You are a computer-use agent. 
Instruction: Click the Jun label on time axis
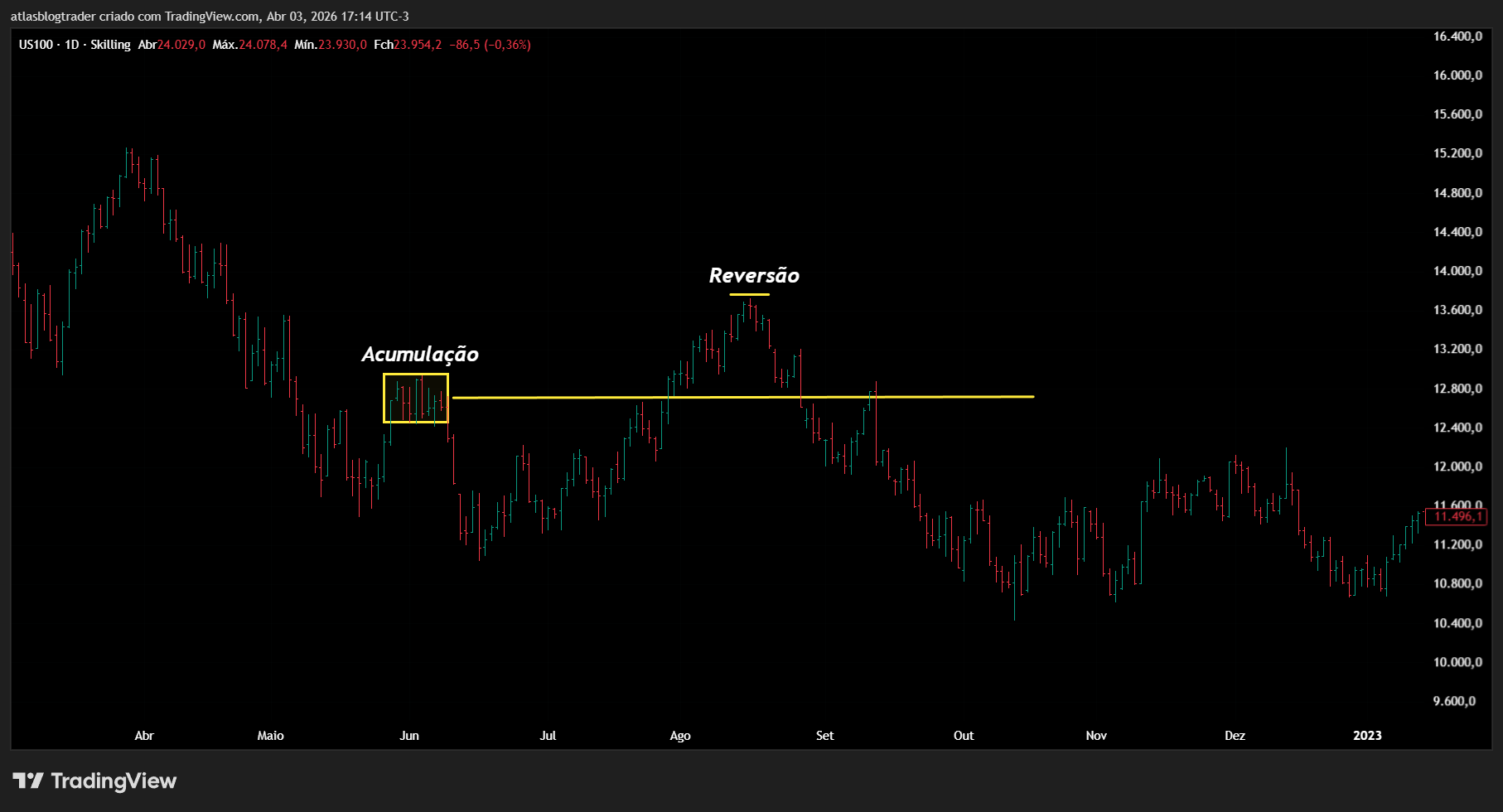click(x=409, y=736)
